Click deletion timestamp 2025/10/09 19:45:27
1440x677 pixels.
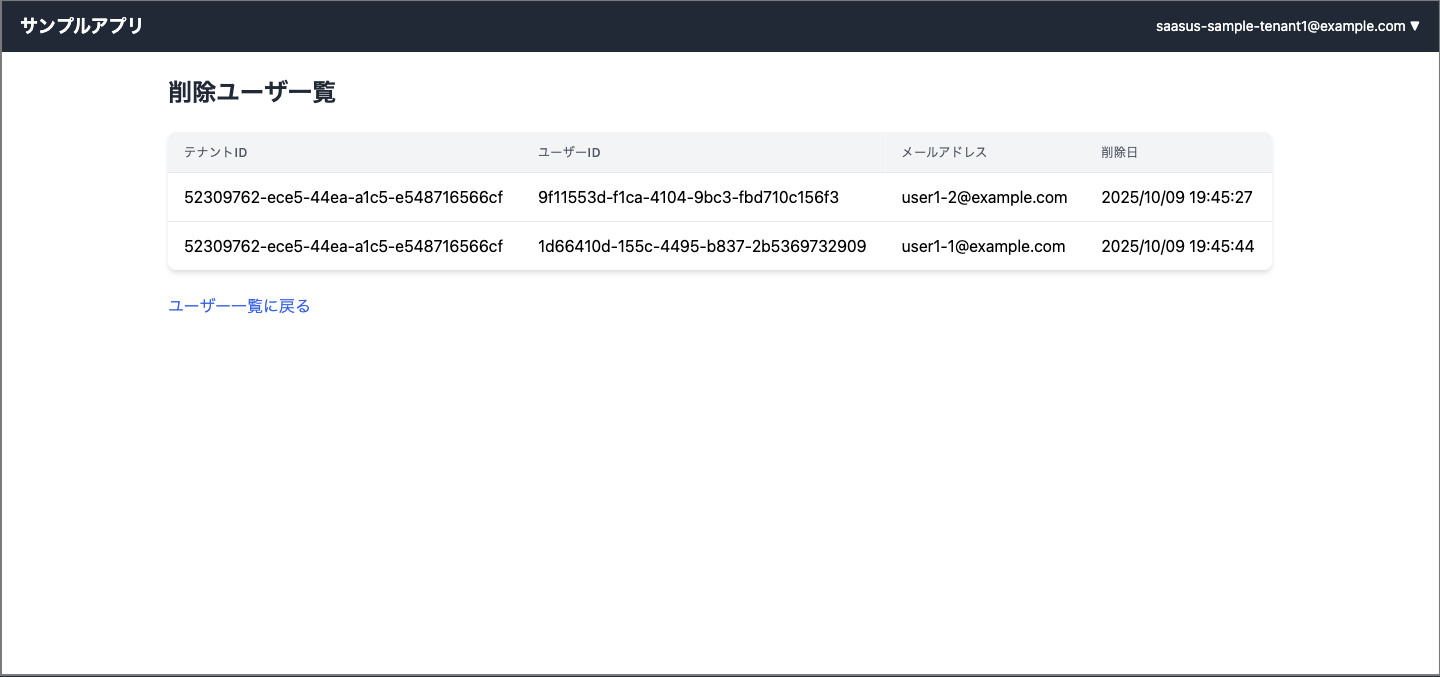(x=1177, y=198)
